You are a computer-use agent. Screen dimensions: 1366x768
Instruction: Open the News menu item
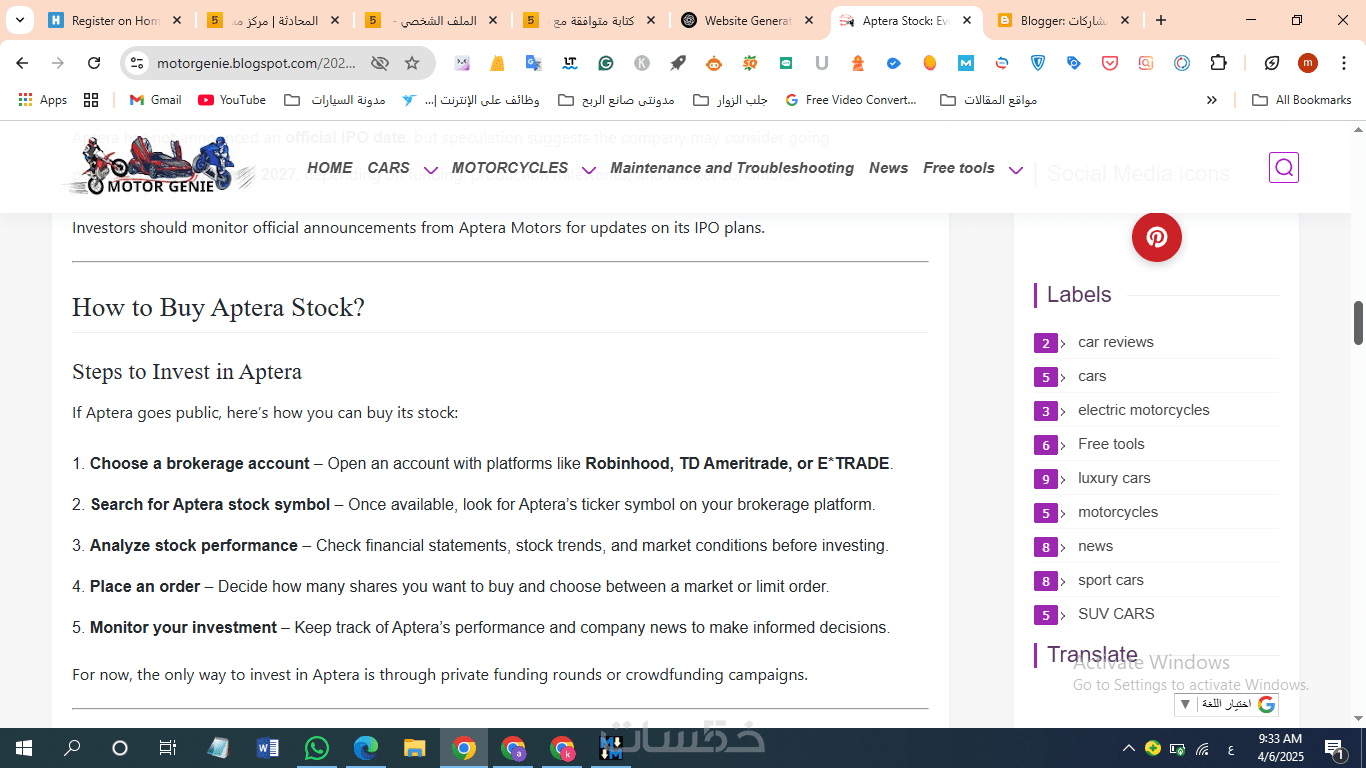tap(888, 168)
